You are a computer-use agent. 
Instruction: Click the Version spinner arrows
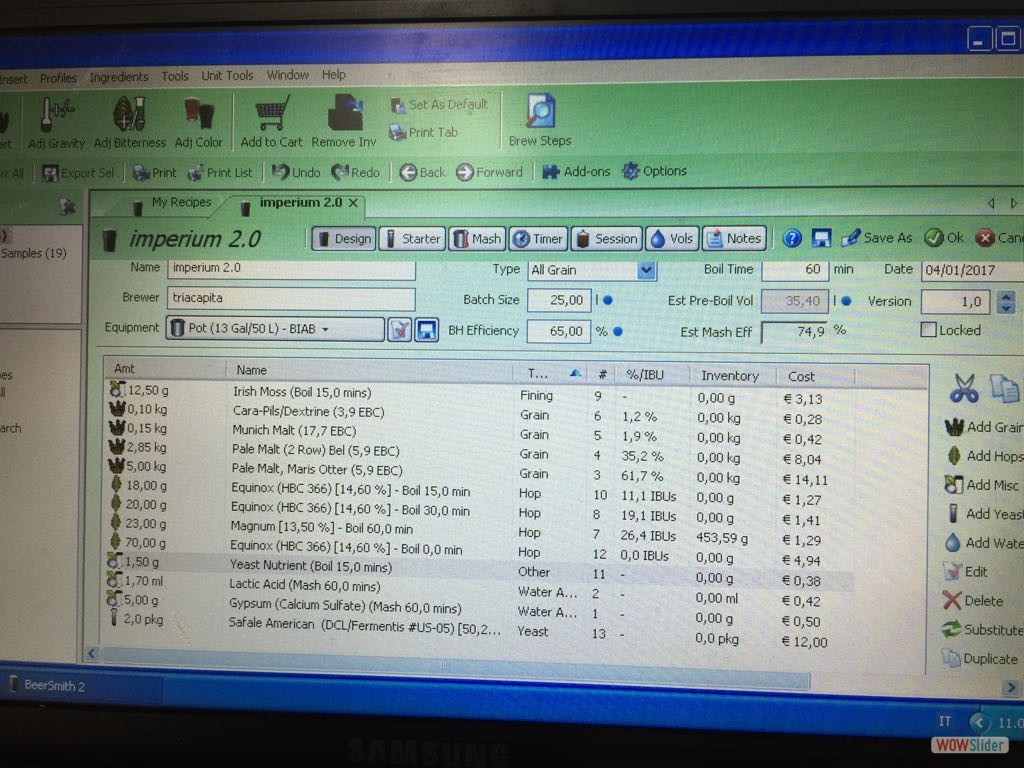(x=1006, y=302)
